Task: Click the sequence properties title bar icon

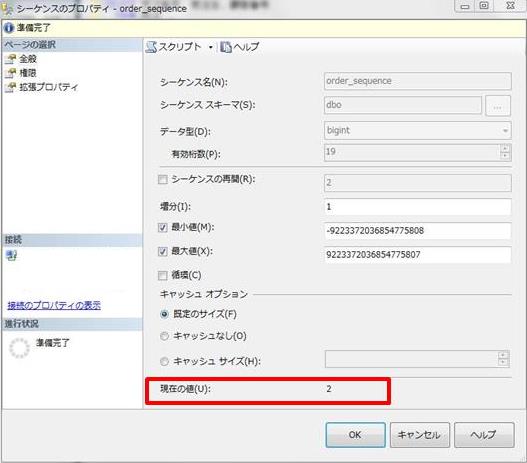Action: [7, 8]
